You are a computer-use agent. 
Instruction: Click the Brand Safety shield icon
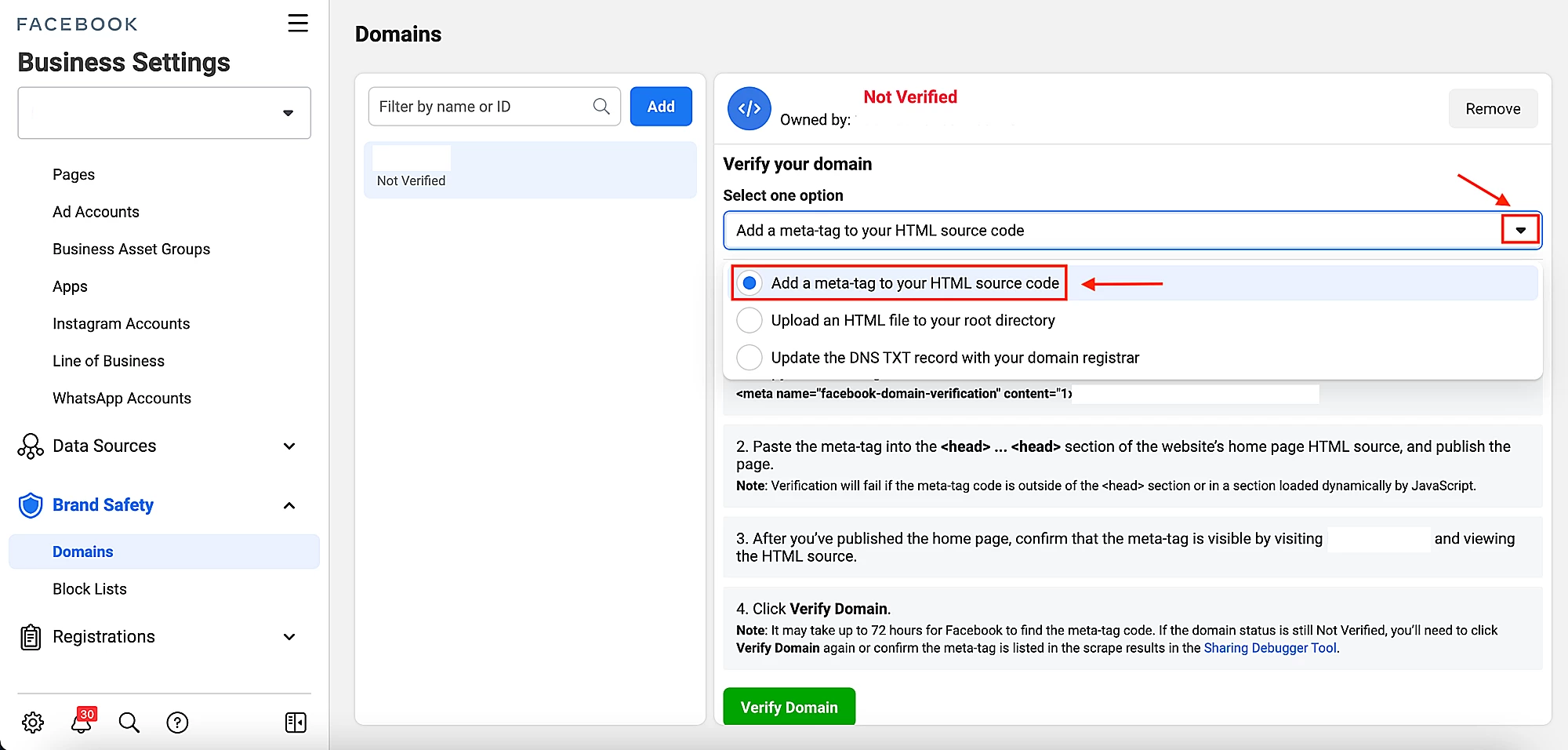31,505
